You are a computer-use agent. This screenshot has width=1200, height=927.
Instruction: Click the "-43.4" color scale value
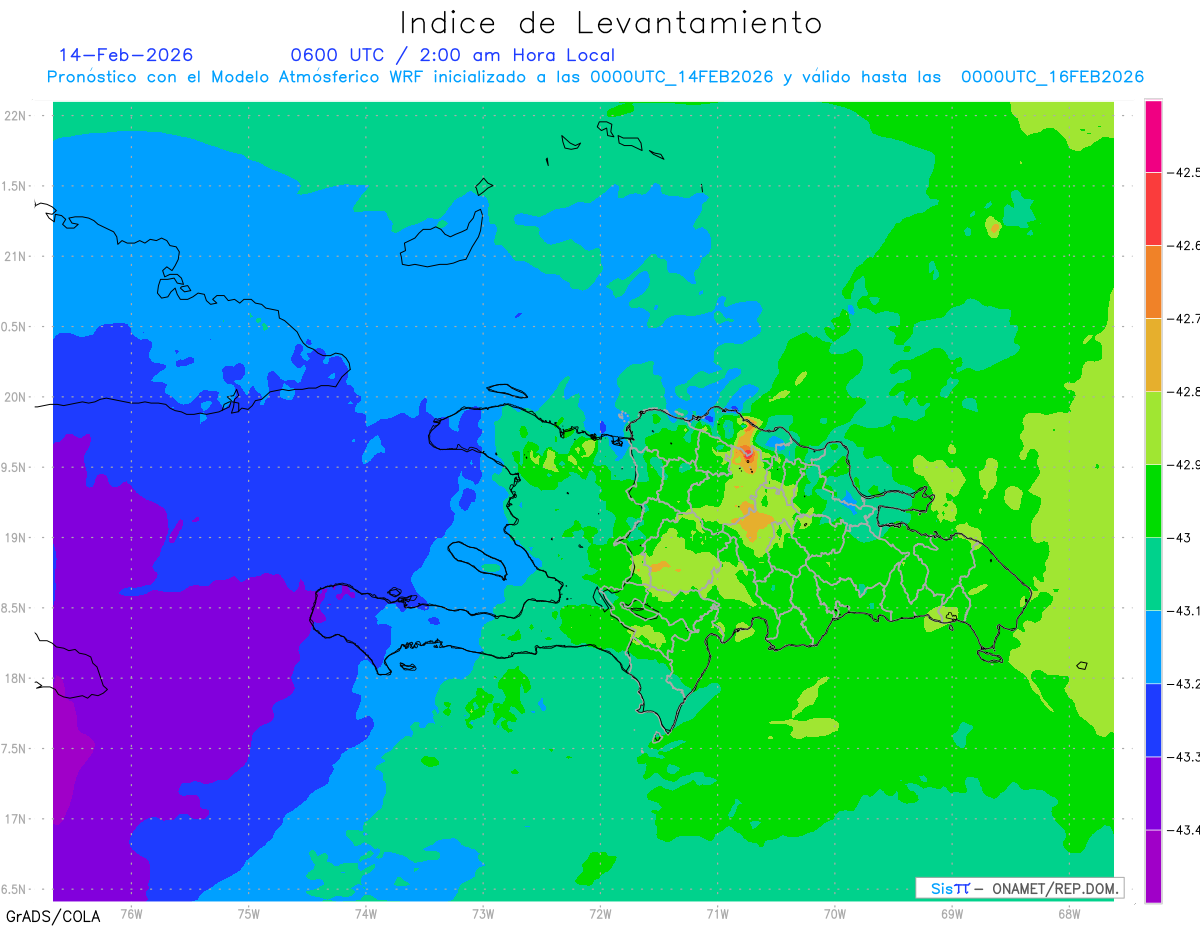click(1185, 830)
